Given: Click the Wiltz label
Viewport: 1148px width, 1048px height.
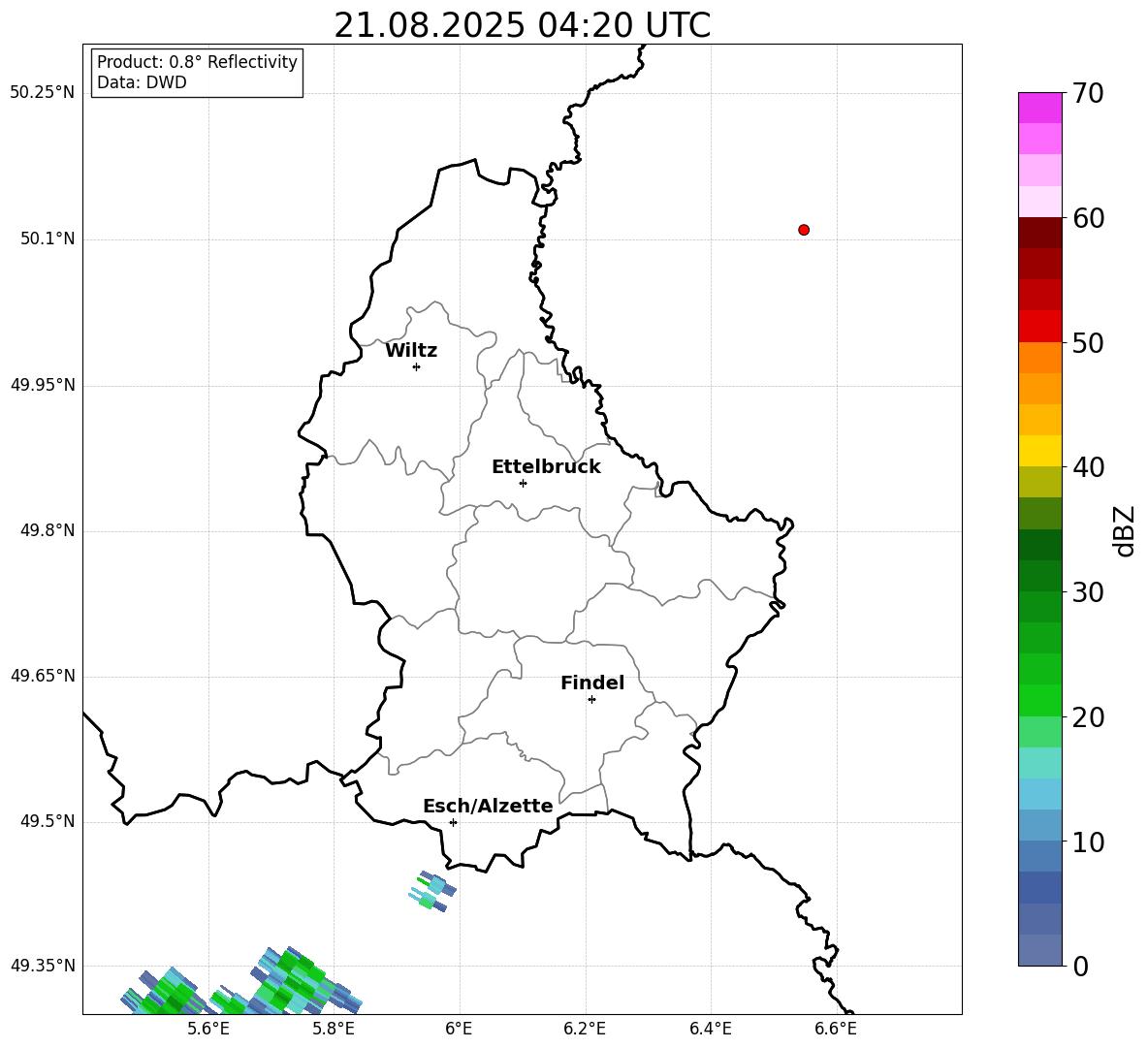Looking at the screenshot, I should click(x=411, y=351).
